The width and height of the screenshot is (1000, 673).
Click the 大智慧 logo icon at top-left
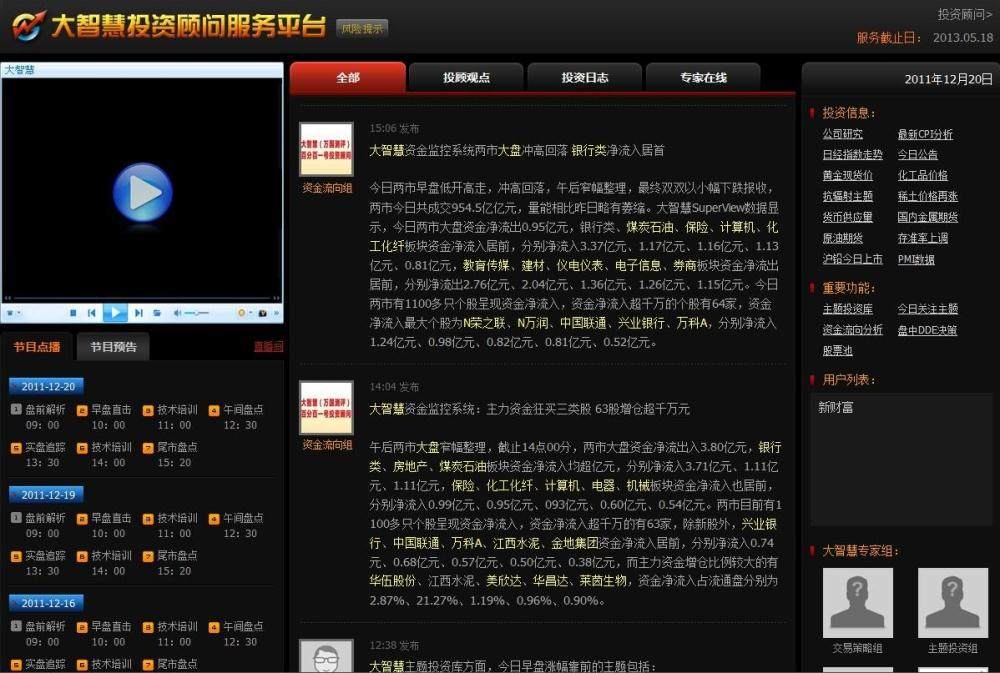(29, 26)
